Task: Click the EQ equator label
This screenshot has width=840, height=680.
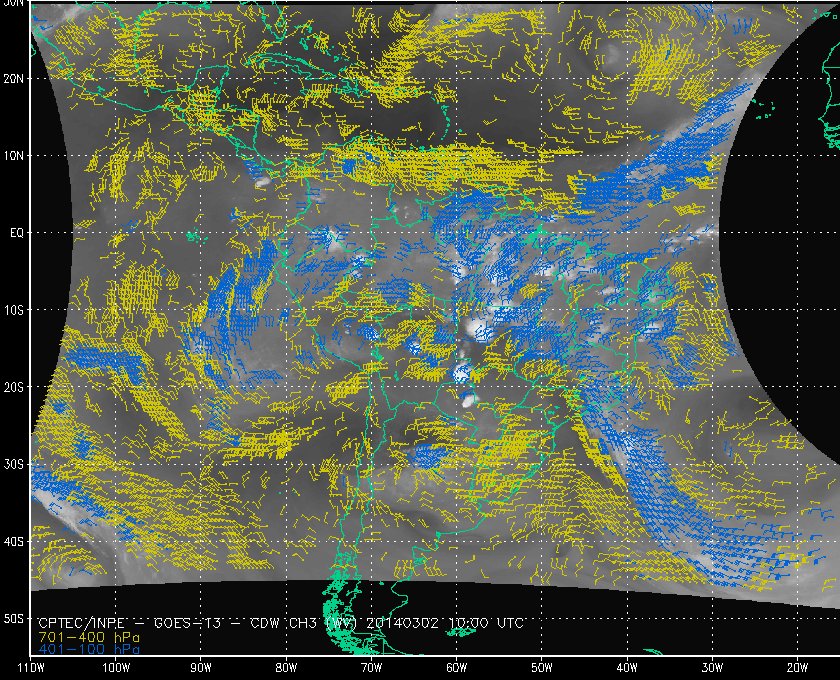Action: coord(17,233)
